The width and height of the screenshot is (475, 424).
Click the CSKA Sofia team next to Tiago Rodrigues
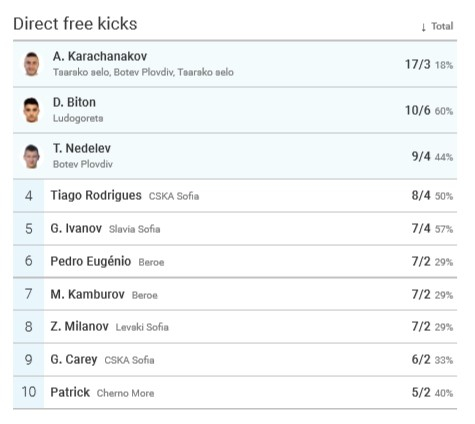click(x=174, y=196)
